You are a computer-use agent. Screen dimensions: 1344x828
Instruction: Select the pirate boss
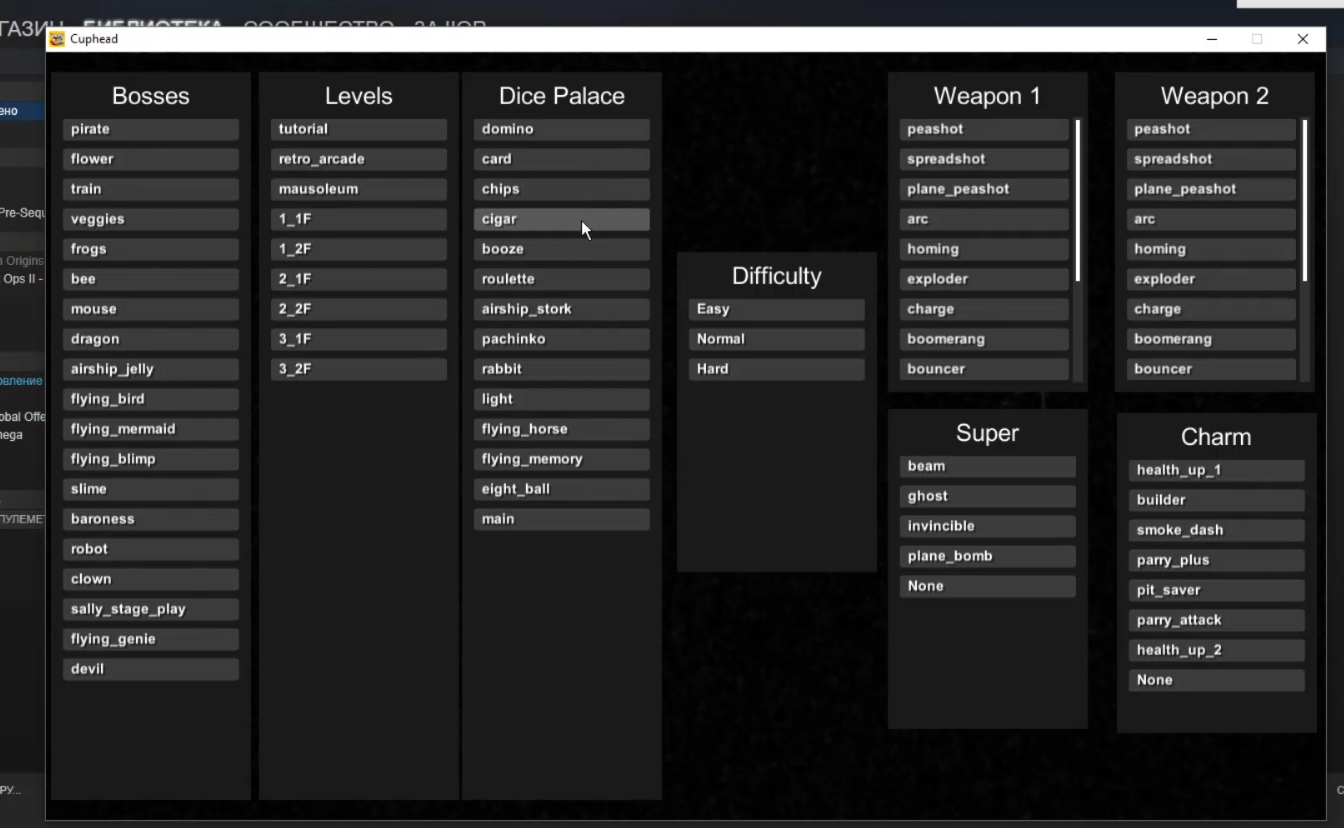tap(151, 130)
